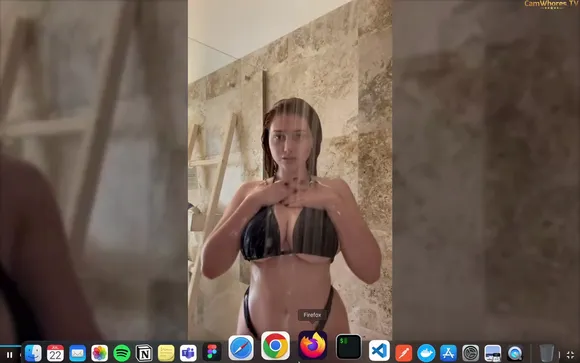Open Google Chrome from the dock
This screenshot has width=580, height=363.
pyautogui.click(x=275, y=346)
